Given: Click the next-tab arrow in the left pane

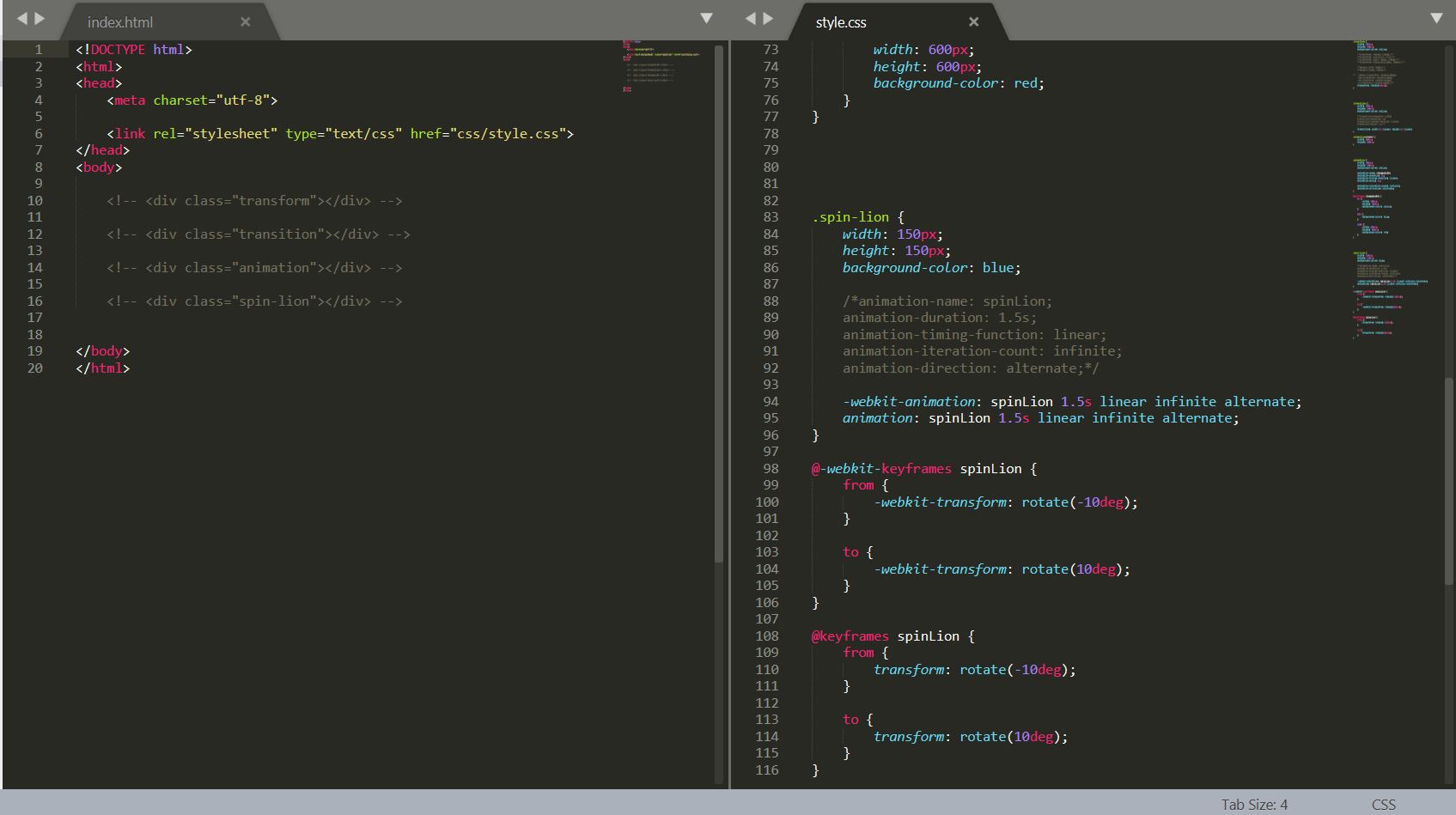Looking at the screenshot, I should [40, 18].
